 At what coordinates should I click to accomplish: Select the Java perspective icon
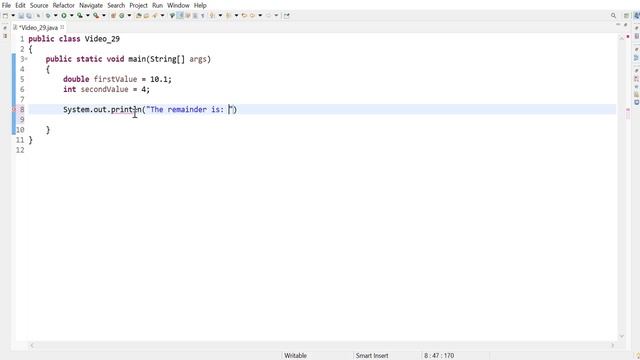coord(636,16)
